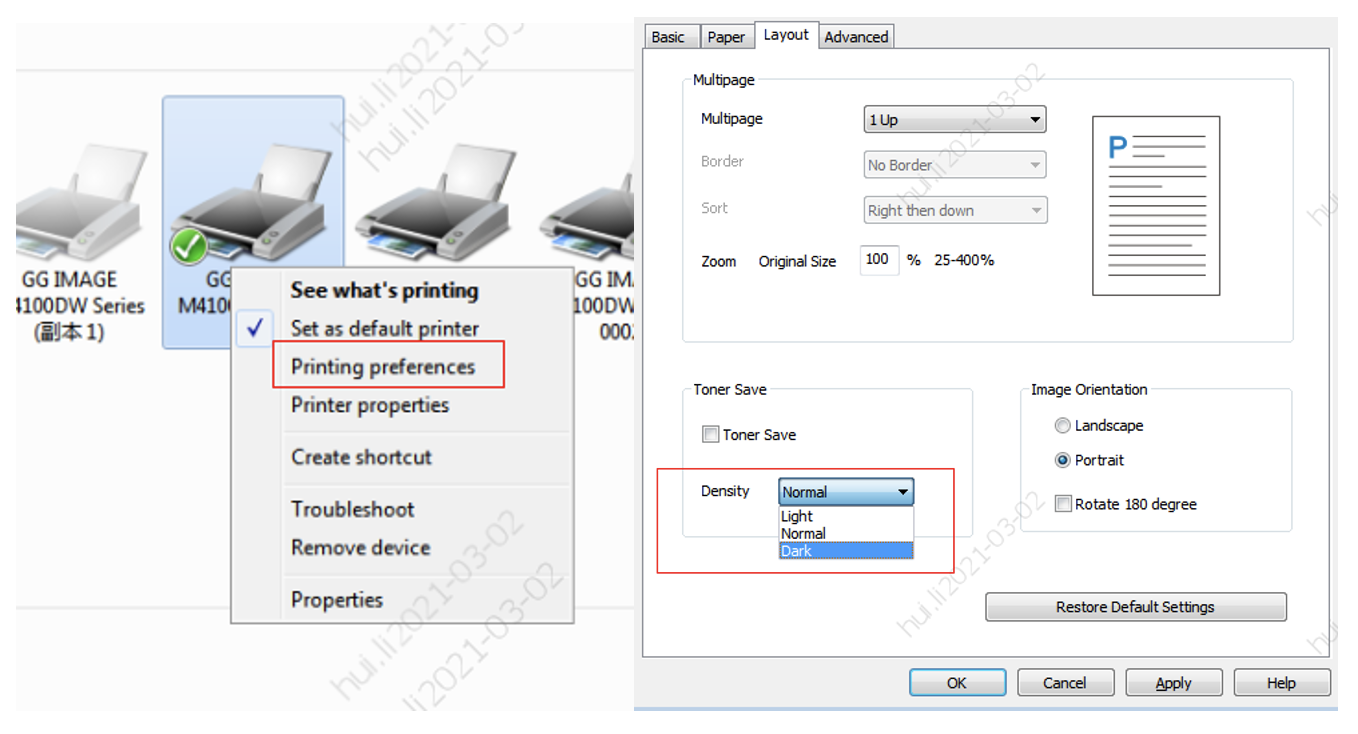Viewport: 1358px width, 734px height.
Task: Choose Light from the Density list
Action: click(x=845, y=516)
